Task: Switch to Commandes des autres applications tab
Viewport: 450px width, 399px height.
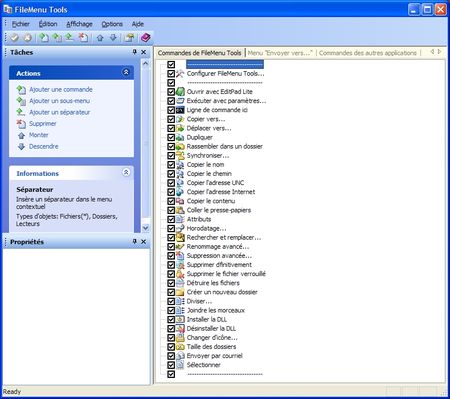Action: [368, 53]
